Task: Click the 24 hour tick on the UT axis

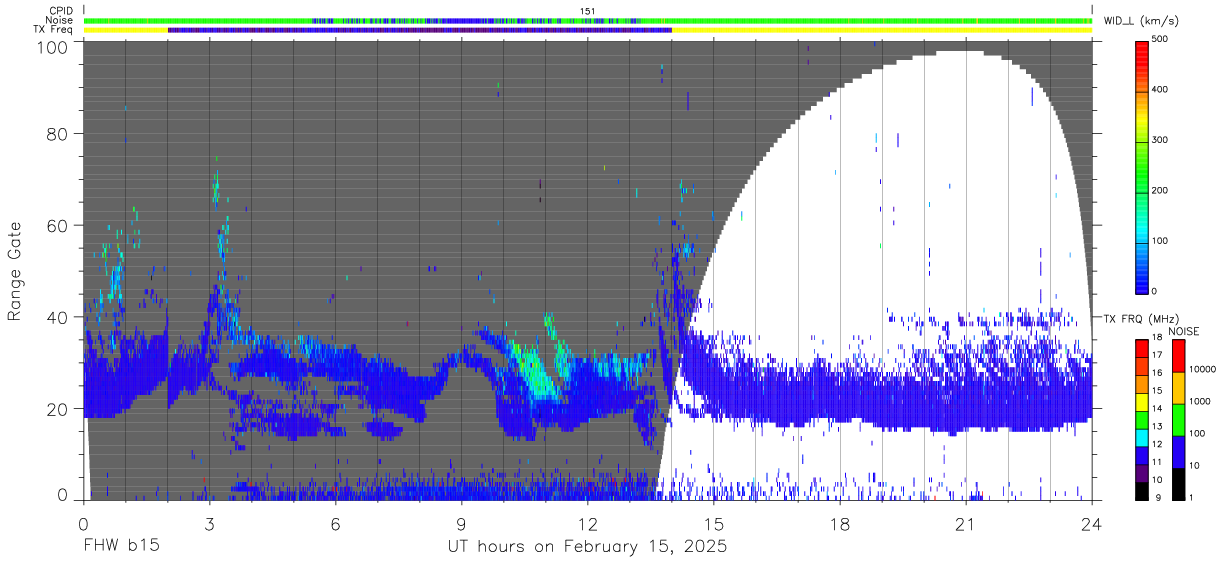Action: coord(1092,524)
